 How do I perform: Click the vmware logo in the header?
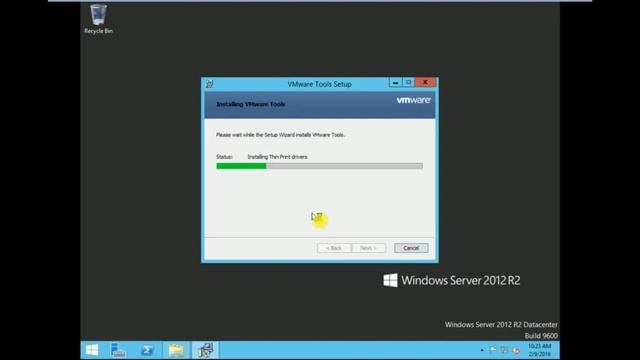(413, 100)
